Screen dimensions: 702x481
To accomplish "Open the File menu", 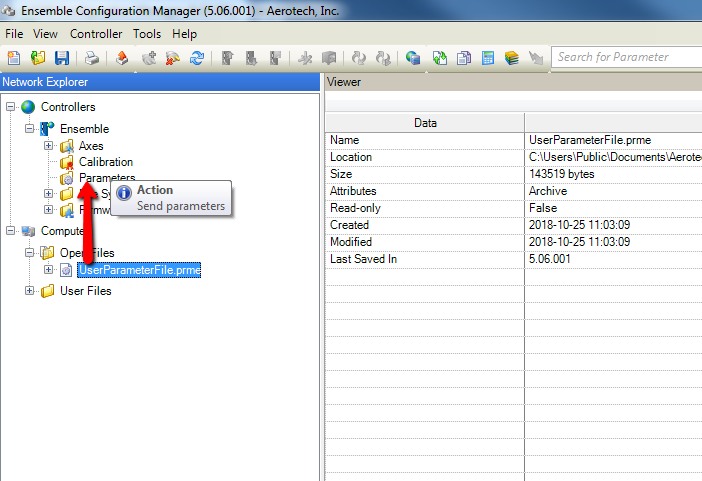I will [14, 34].
